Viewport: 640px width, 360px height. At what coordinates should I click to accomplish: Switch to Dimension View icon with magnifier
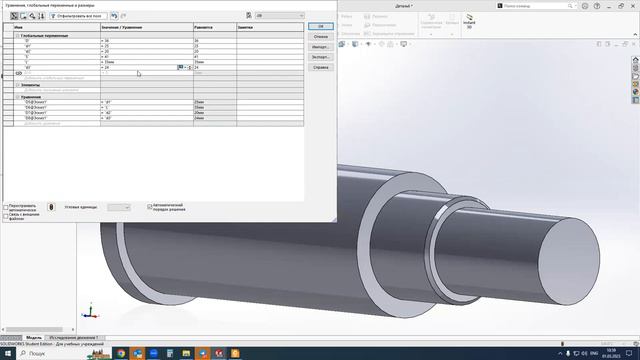(32, 16)
